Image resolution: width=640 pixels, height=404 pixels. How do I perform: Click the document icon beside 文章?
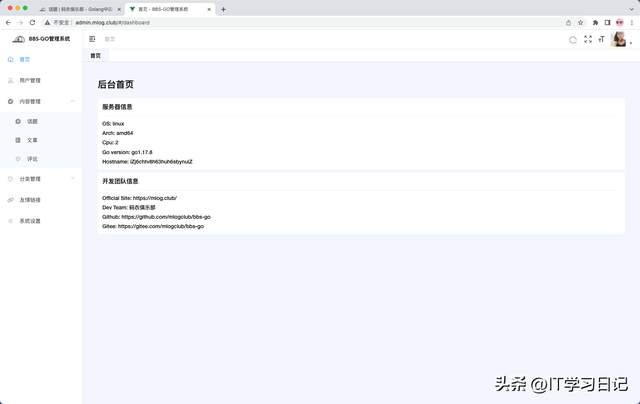point(18,140)
